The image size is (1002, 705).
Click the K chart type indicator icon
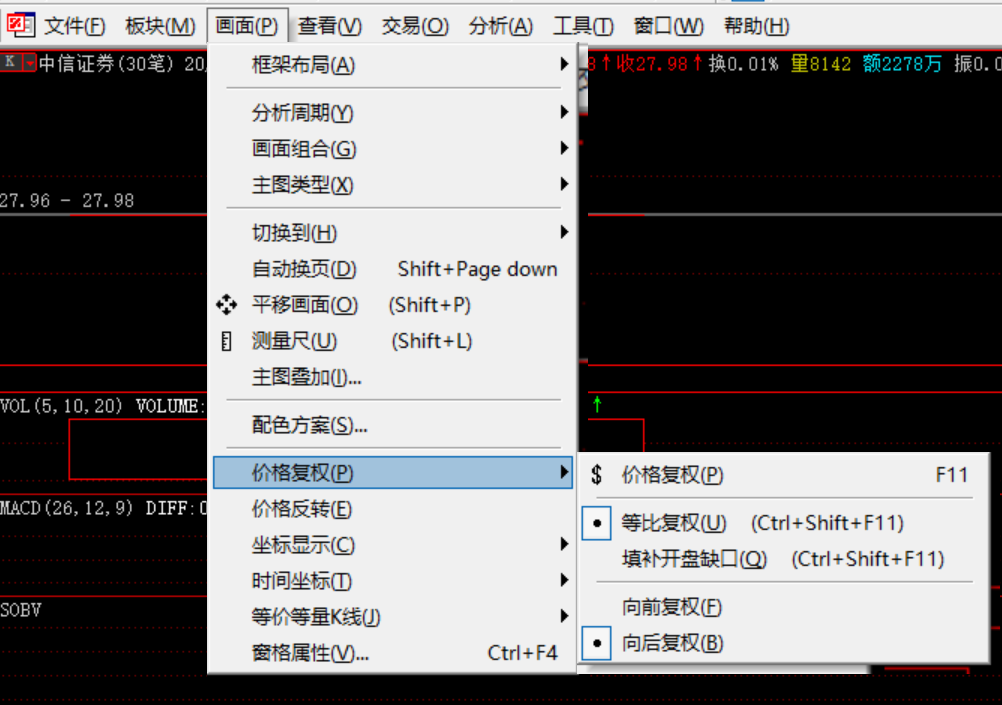coord(10,62)
